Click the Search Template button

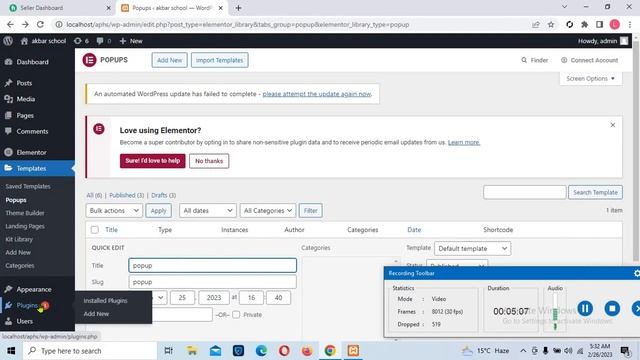595,192
